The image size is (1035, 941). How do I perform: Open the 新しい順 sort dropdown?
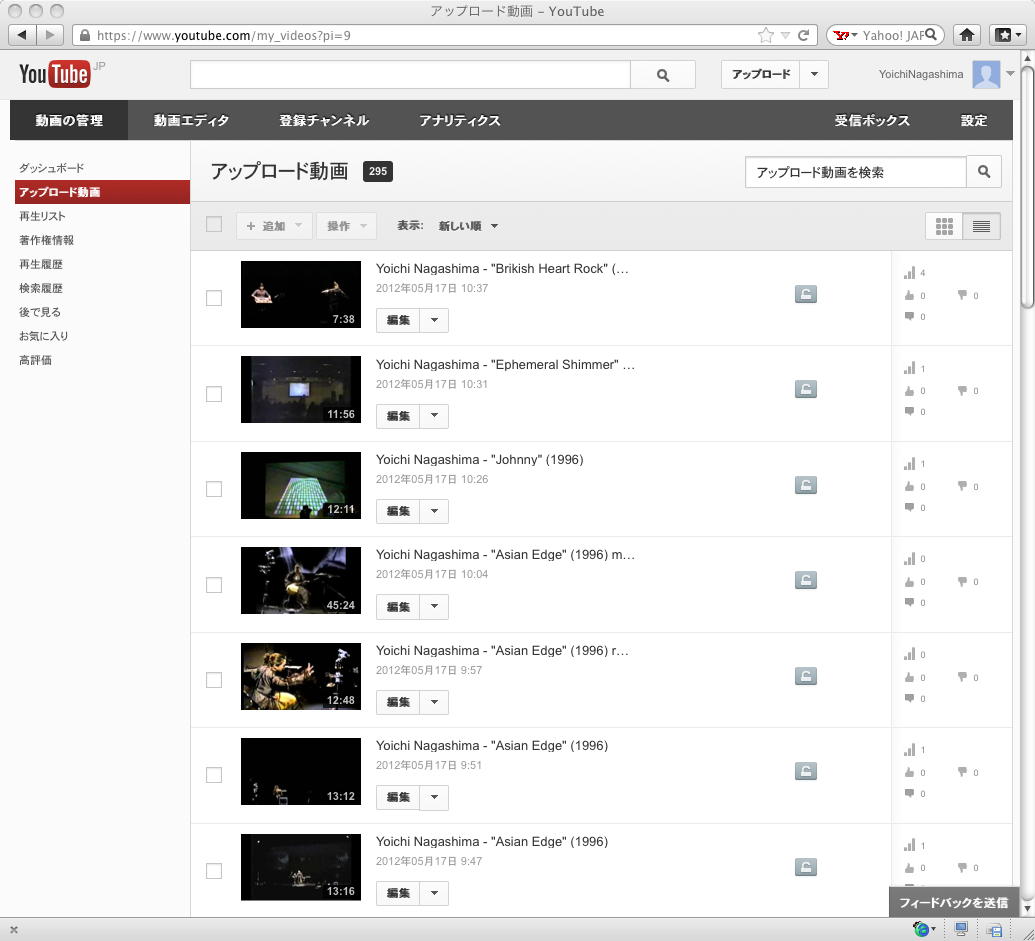tap(468, 226)
